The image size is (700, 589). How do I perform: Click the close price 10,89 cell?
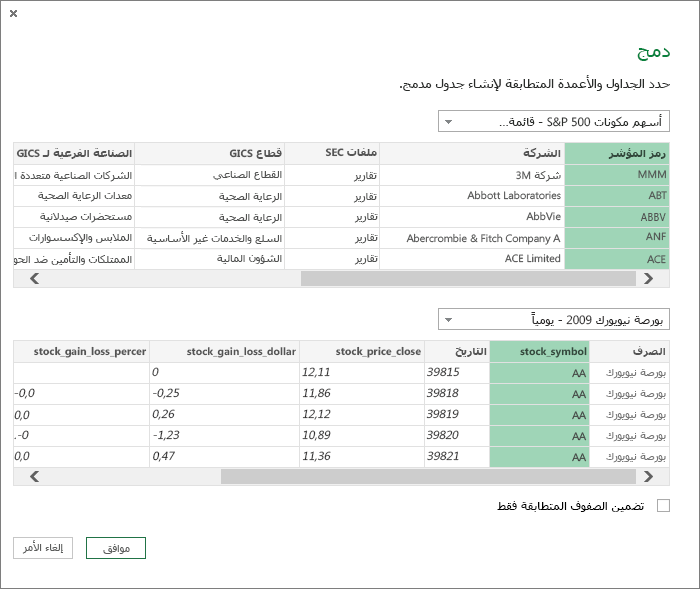(362, 435)
